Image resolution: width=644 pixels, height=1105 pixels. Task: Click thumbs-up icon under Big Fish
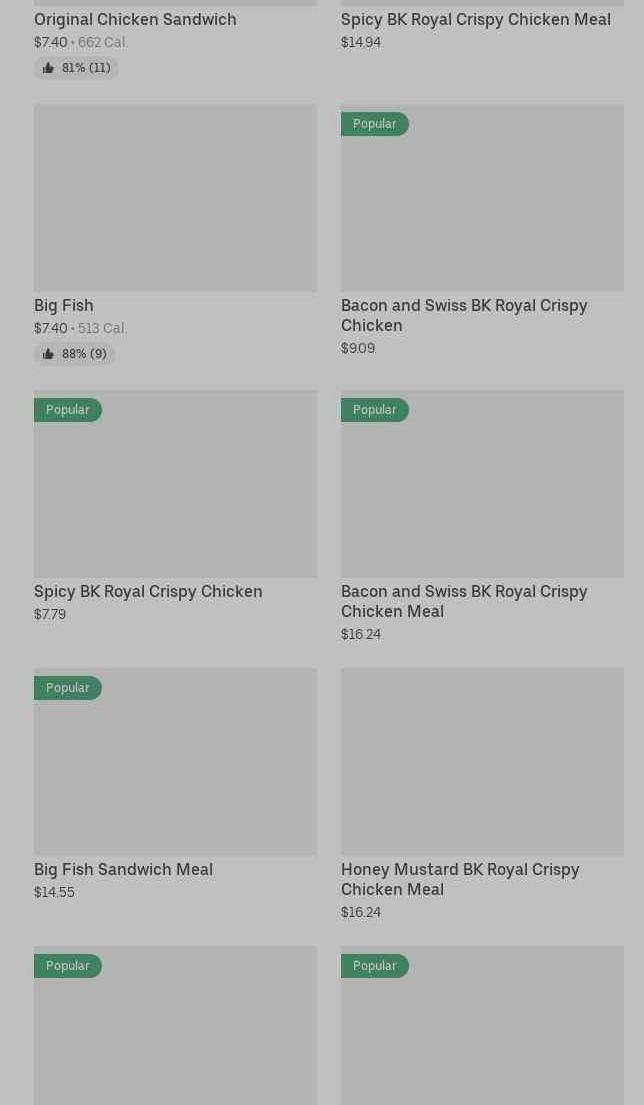point(48,354)
